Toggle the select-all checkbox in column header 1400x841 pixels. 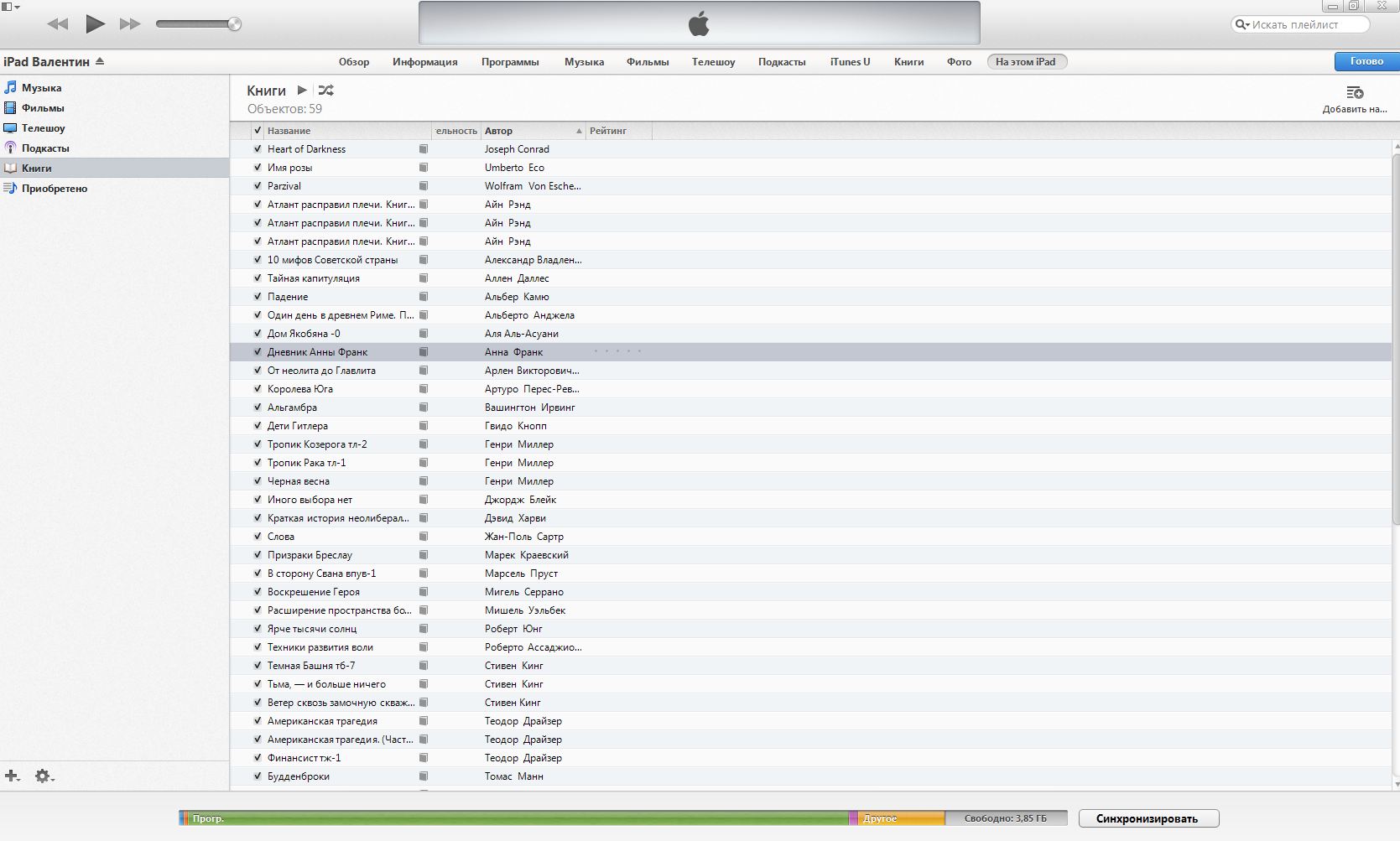pos(258,131)
